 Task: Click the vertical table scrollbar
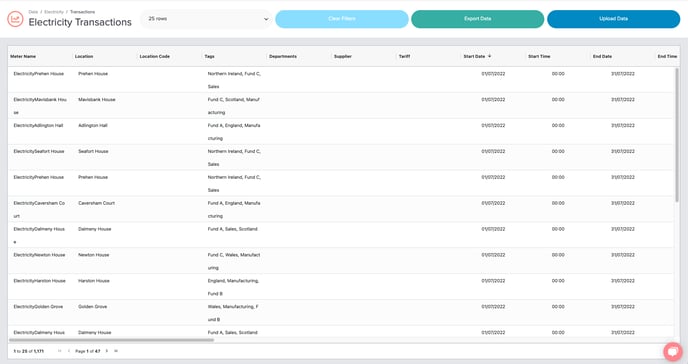677,134
